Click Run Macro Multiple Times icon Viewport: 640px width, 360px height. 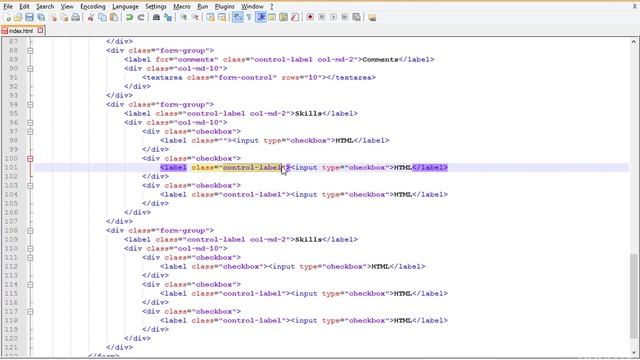pyautogui.click(x=345, y=18)
